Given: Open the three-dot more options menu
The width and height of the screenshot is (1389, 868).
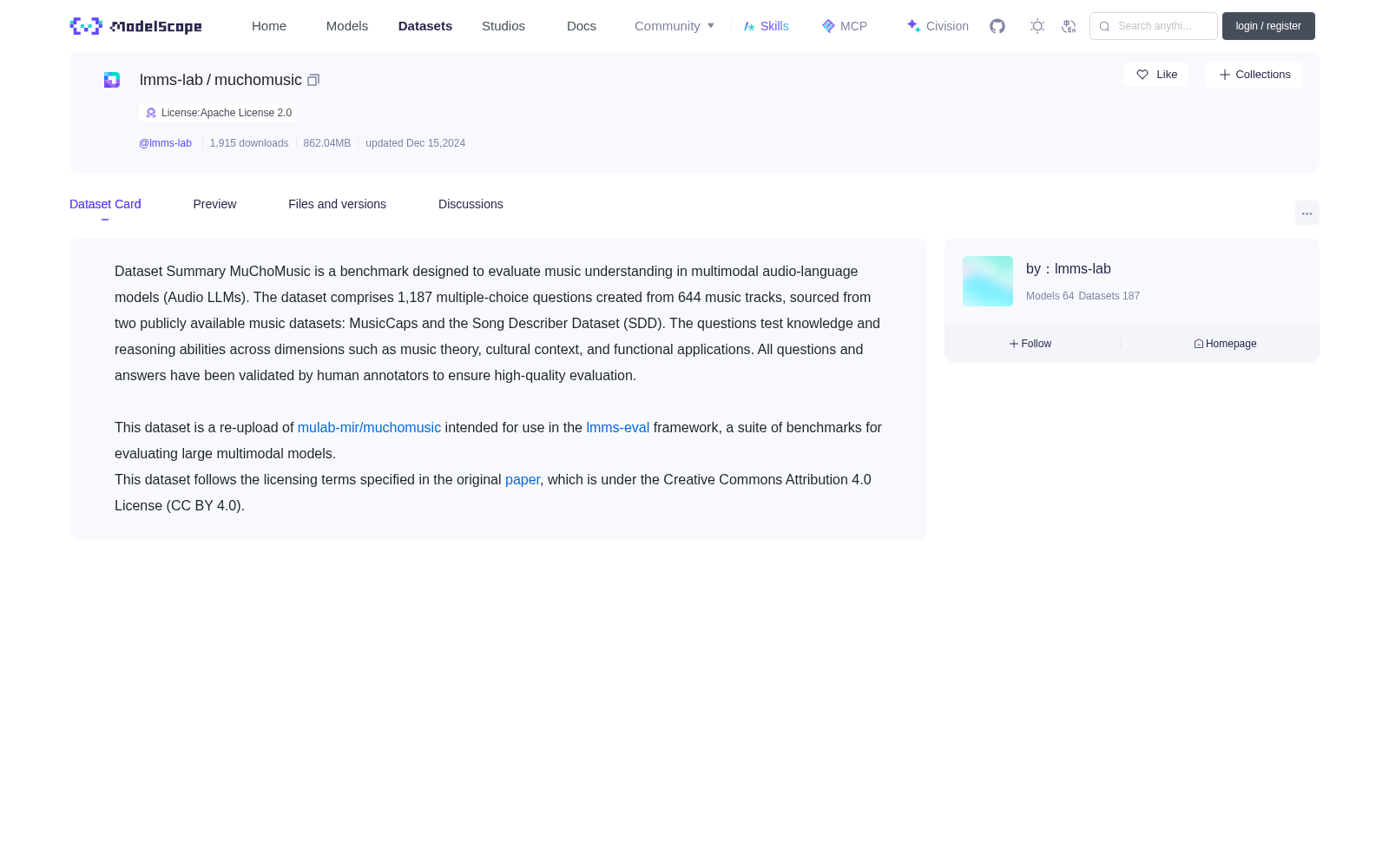Looking at the screenshot, I should tap(1307, 213).
